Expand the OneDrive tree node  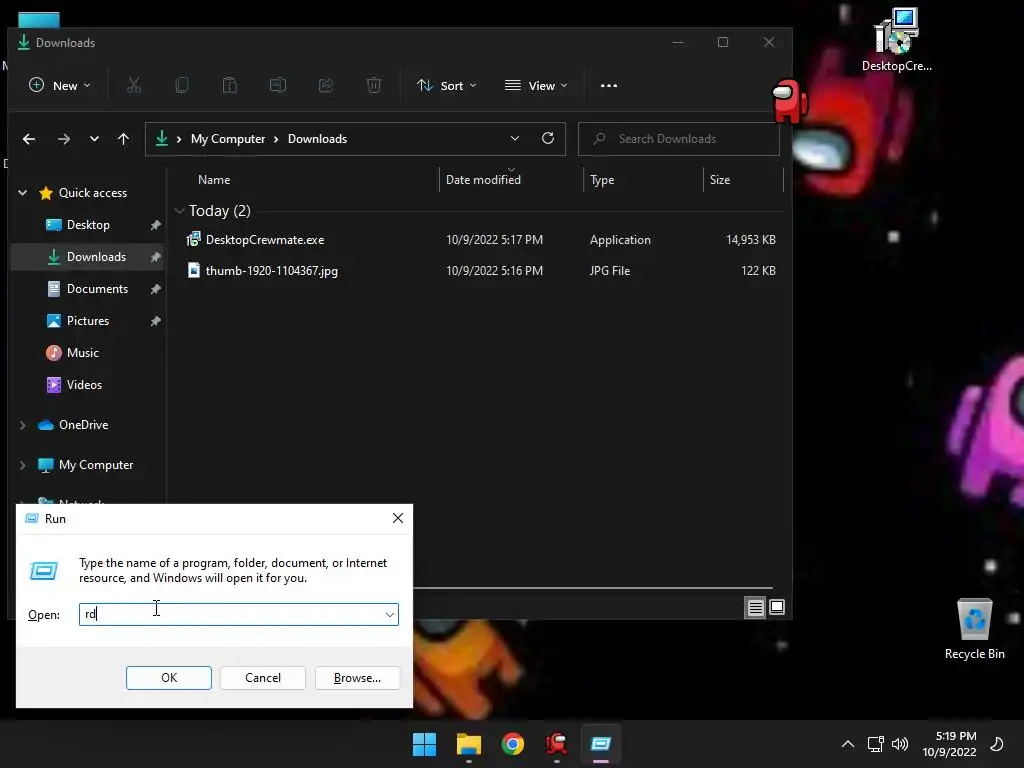click(23, 425)
